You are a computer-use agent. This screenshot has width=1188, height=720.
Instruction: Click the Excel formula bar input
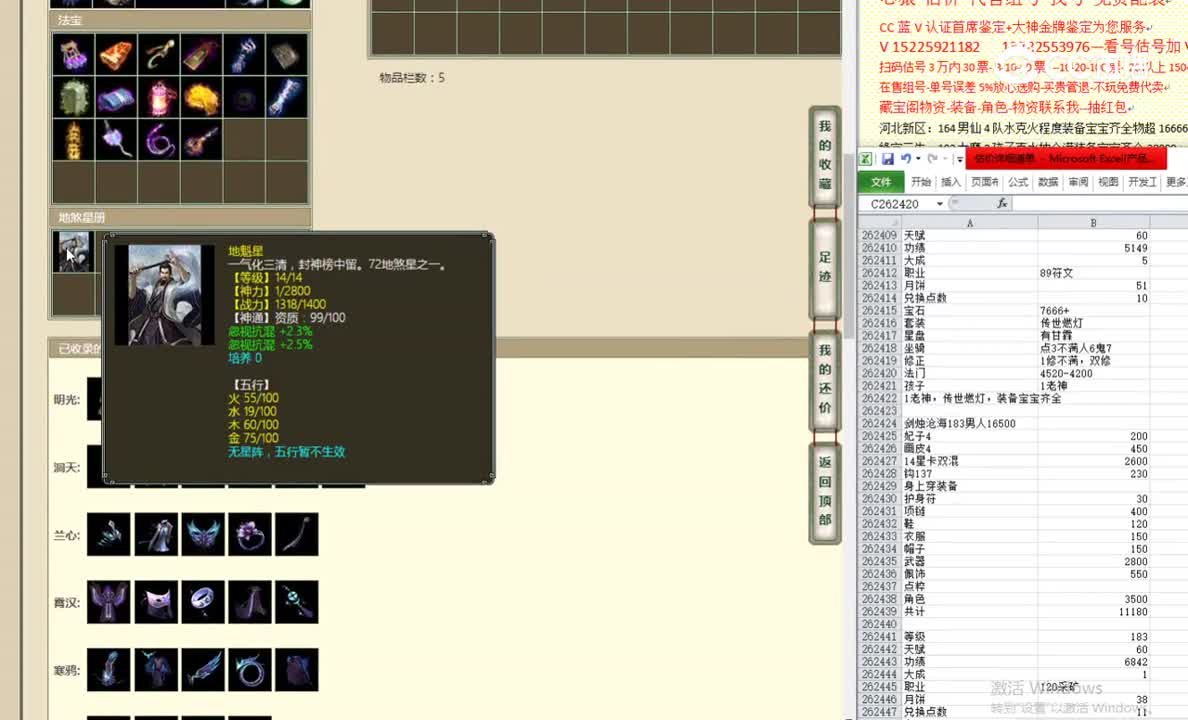[1100, 204]
